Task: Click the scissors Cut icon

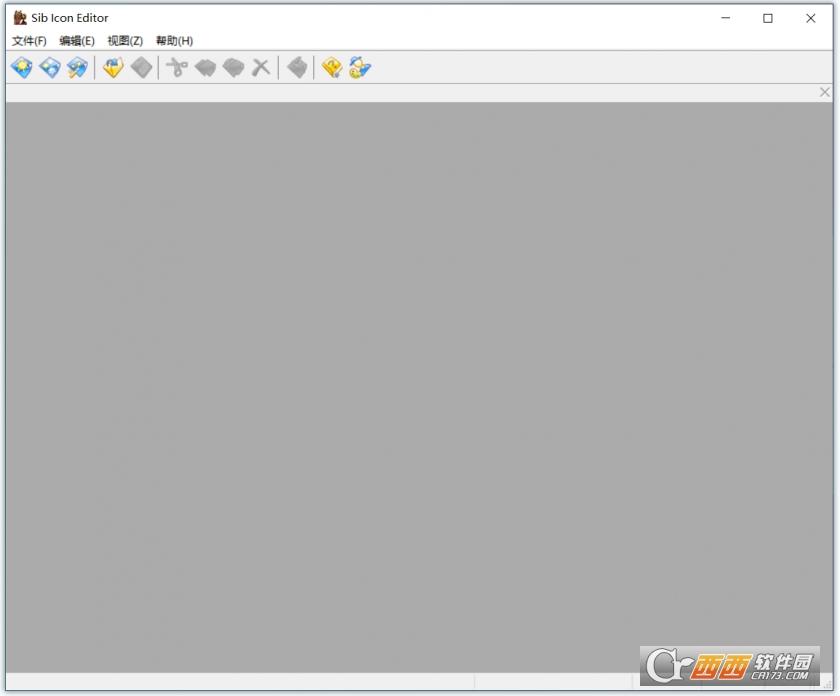Action: tap(177, 68)
